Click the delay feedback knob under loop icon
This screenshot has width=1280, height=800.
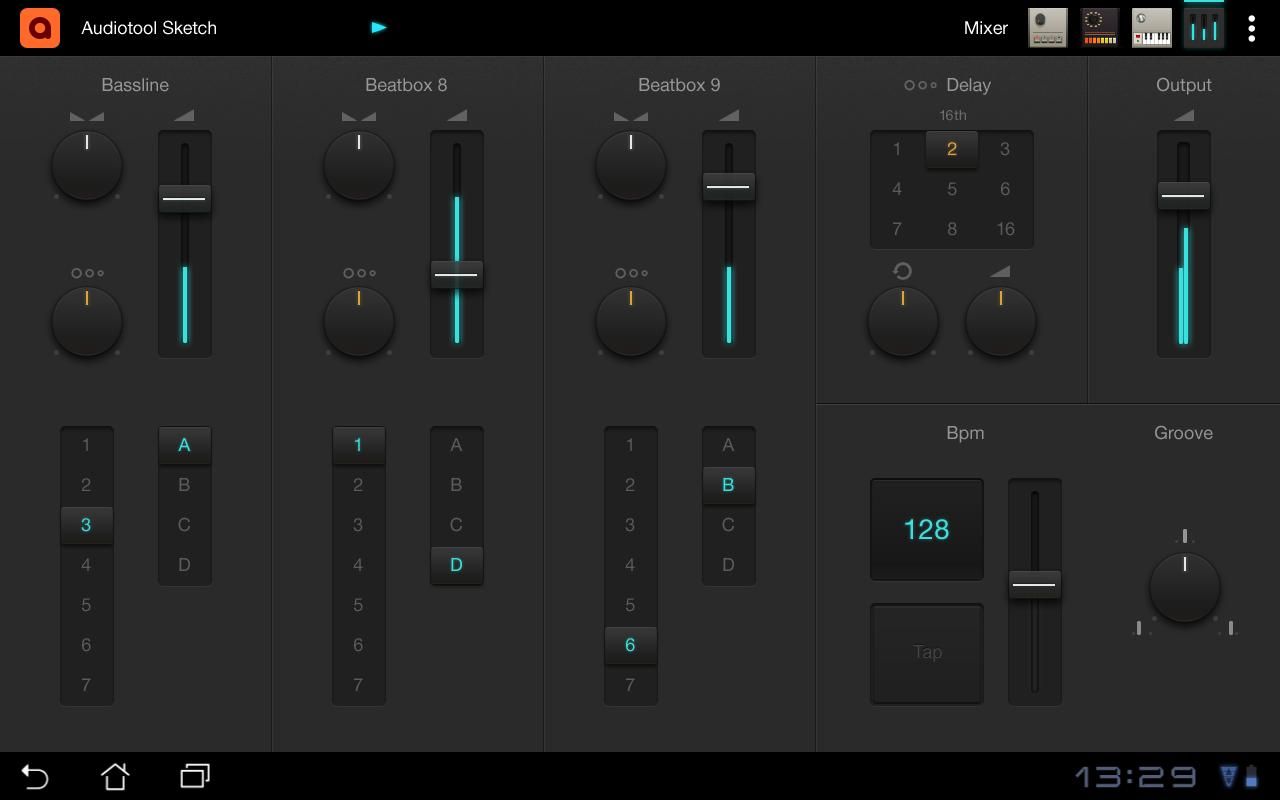click(x=902, y=321)
